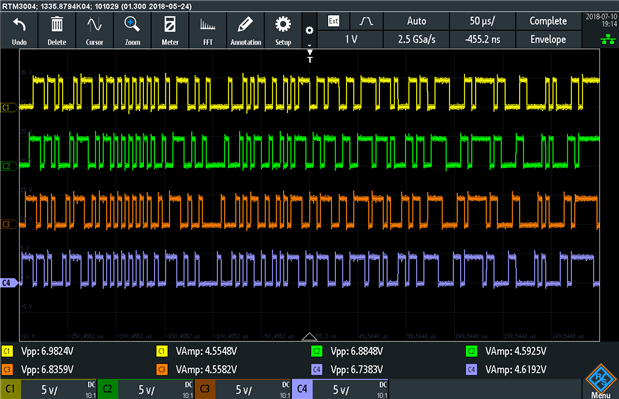Toggle the C3 channel button
The width and height of the screenshot is (619, 399).
(x=204, y=389)
